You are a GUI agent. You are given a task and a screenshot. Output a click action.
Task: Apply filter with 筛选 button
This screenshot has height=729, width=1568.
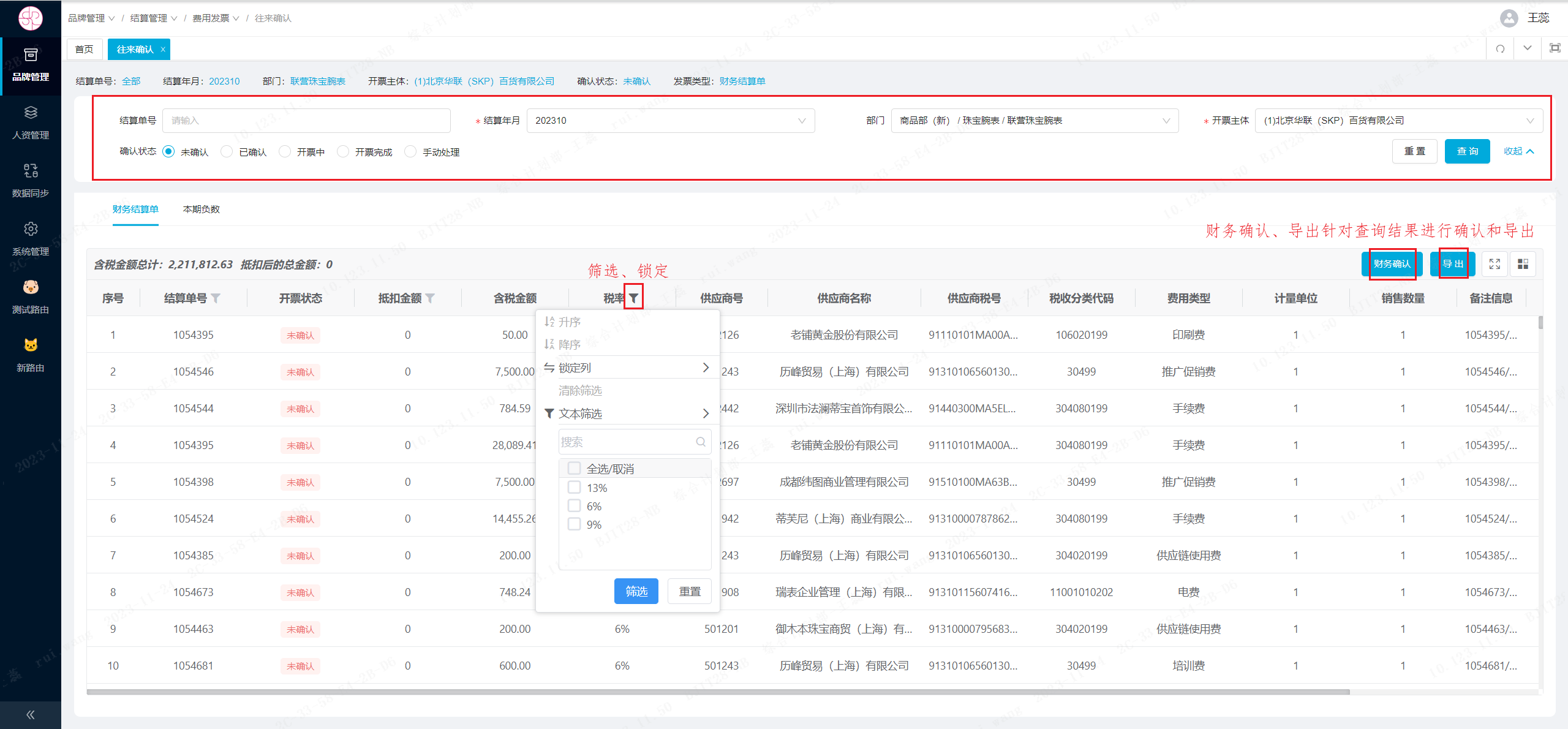[636, 591]
